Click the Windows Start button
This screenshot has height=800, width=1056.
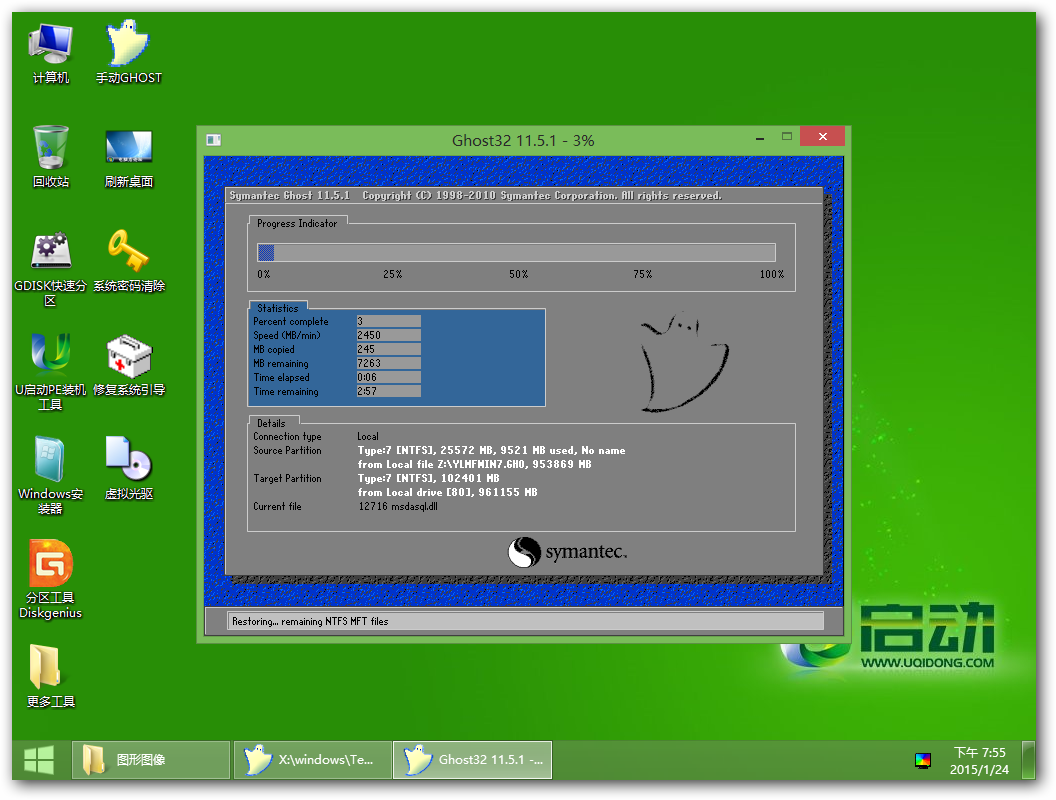point(39,760)
